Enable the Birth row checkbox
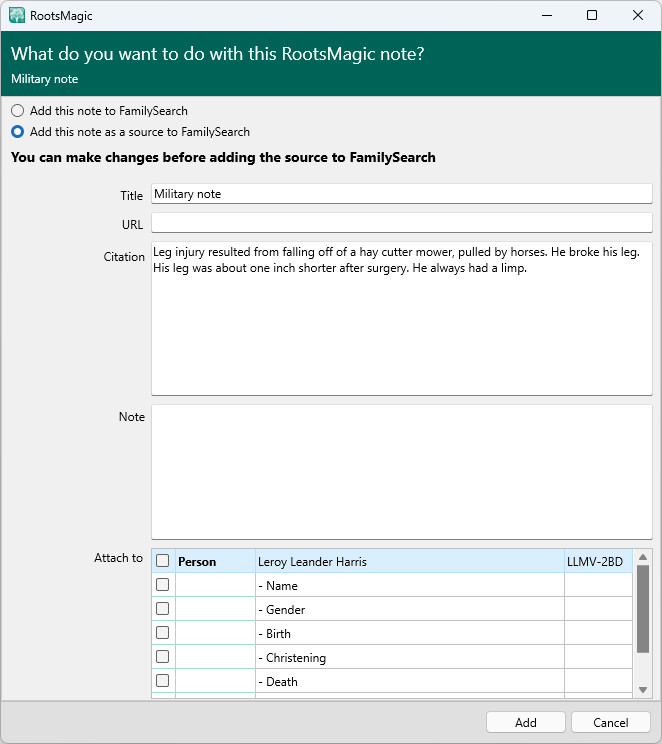The height and width of the screenshot is (744, 662). point(162,632)
